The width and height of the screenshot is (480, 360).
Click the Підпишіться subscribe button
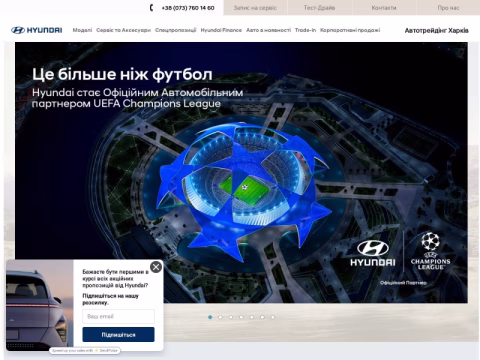(x=118, y=335)
